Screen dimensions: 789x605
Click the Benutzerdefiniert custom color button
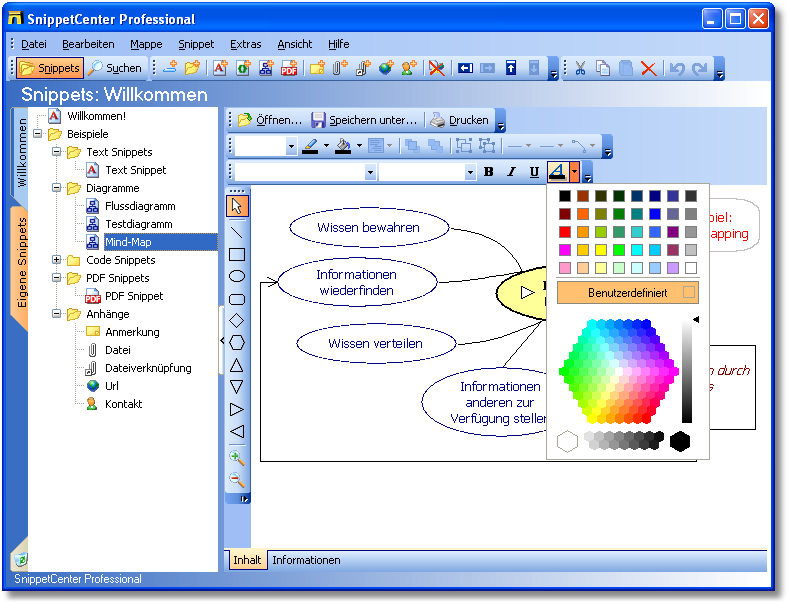pyautogui.click(x=627, y=292)
